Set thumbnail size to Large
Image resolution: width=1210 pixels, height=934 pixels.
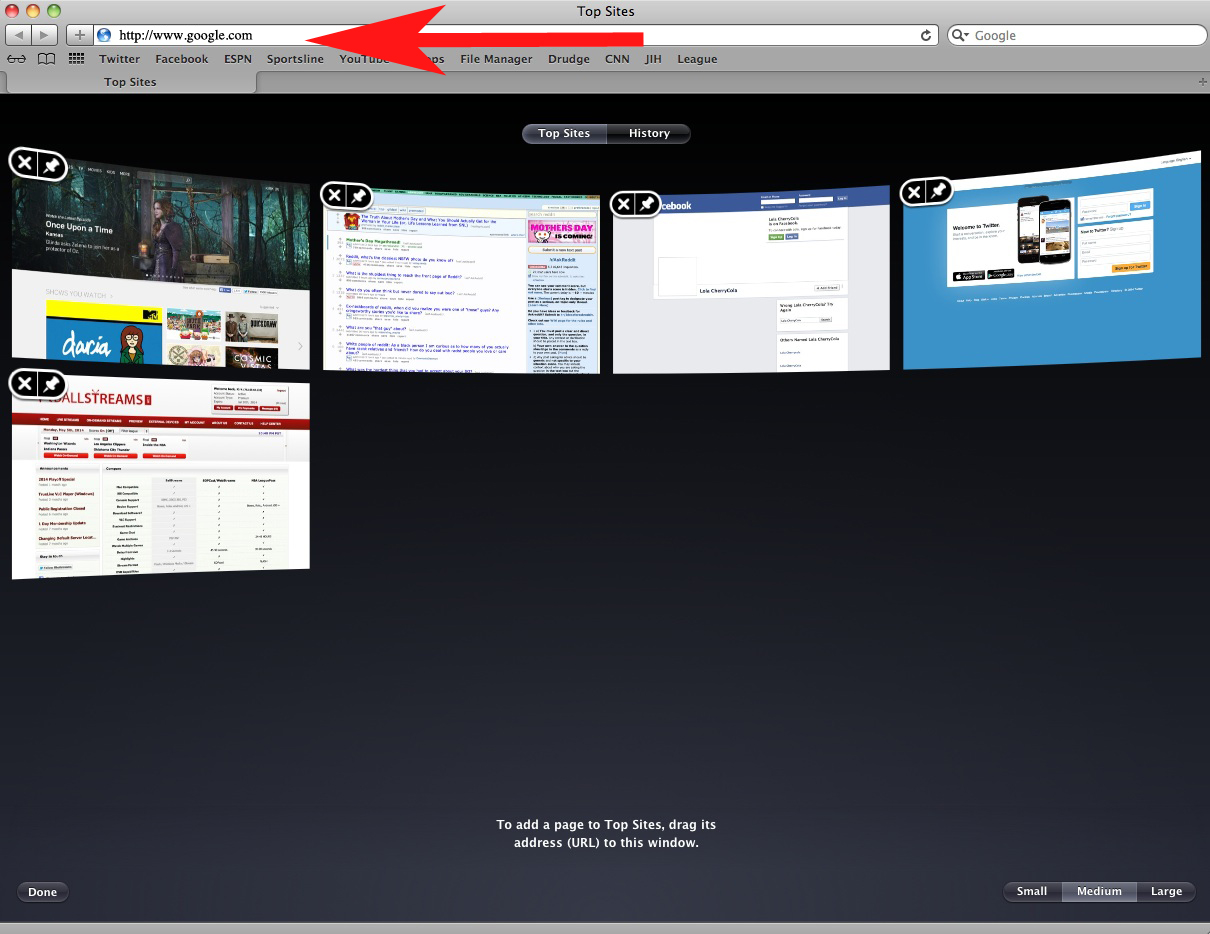(x=1166, y=891)
